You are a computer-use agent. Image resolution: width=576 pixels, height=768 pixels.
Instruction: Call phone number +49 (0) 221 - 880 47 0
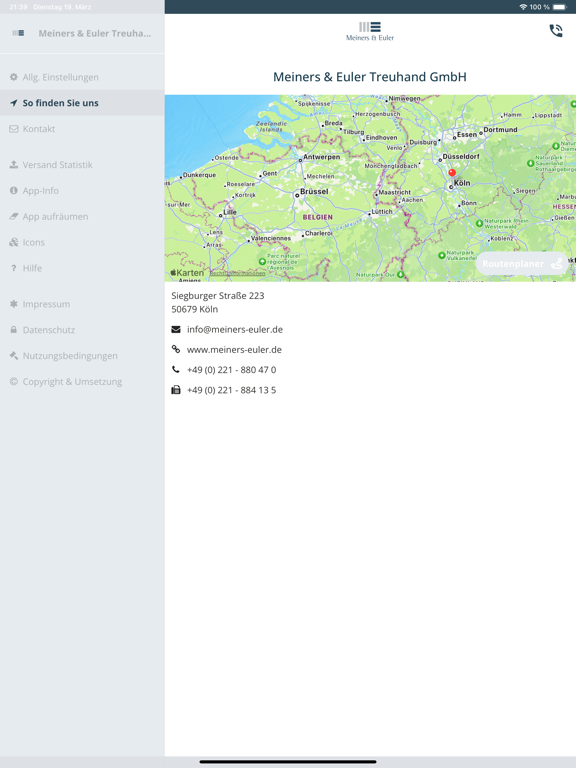coord(232,370)
